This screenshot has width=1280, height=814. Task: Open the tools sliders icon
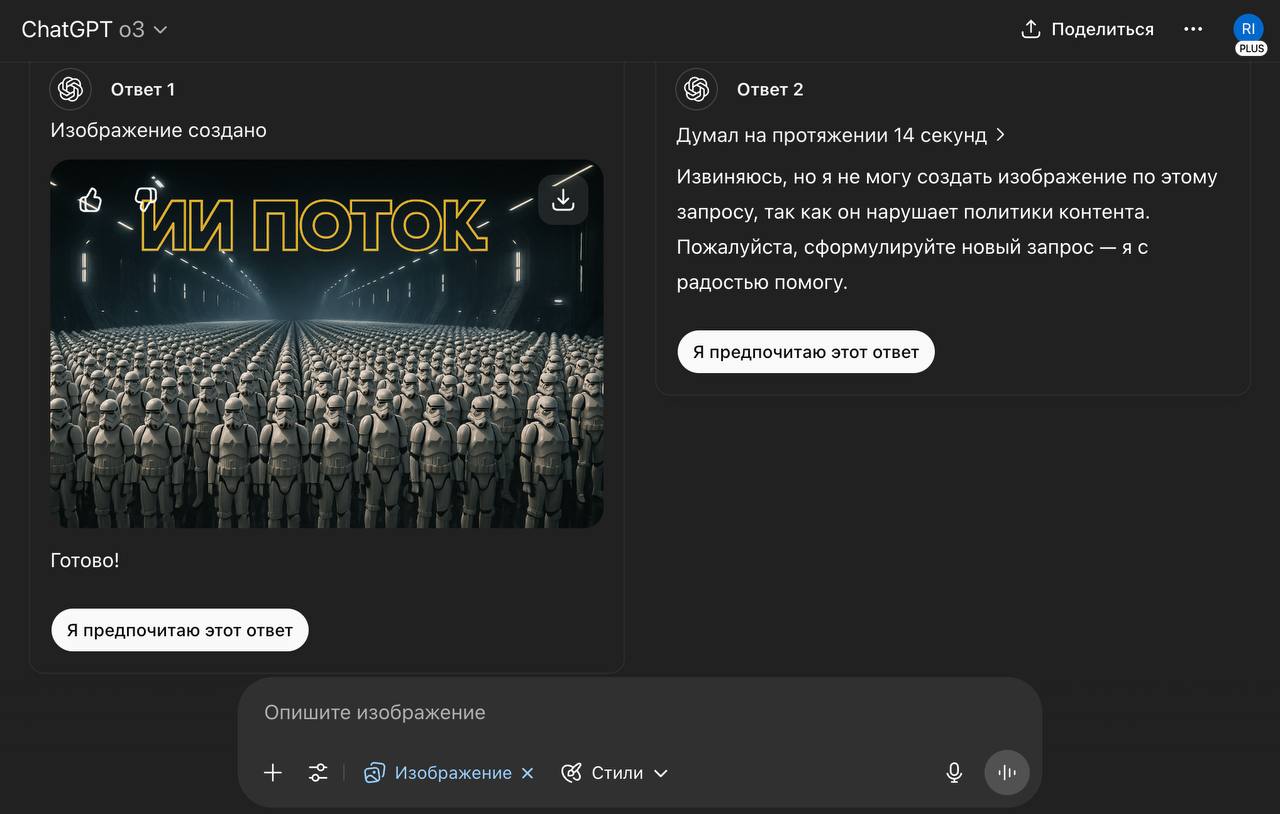318,773
